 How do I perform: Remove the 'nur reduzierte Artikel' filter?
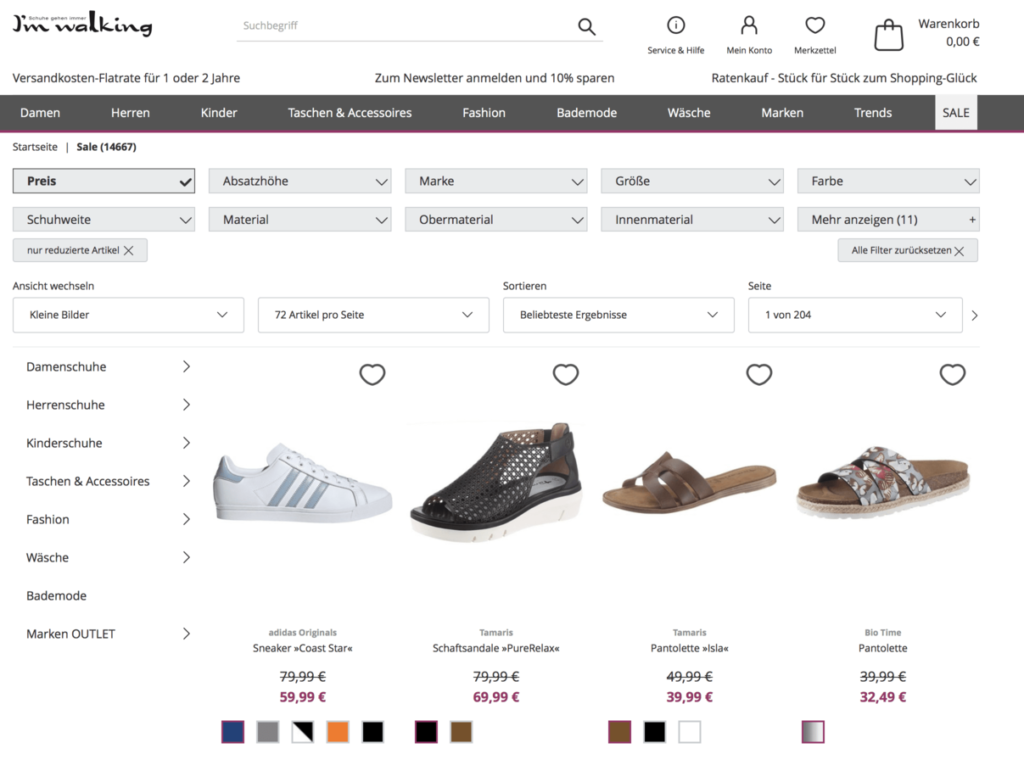pos(130,250)
